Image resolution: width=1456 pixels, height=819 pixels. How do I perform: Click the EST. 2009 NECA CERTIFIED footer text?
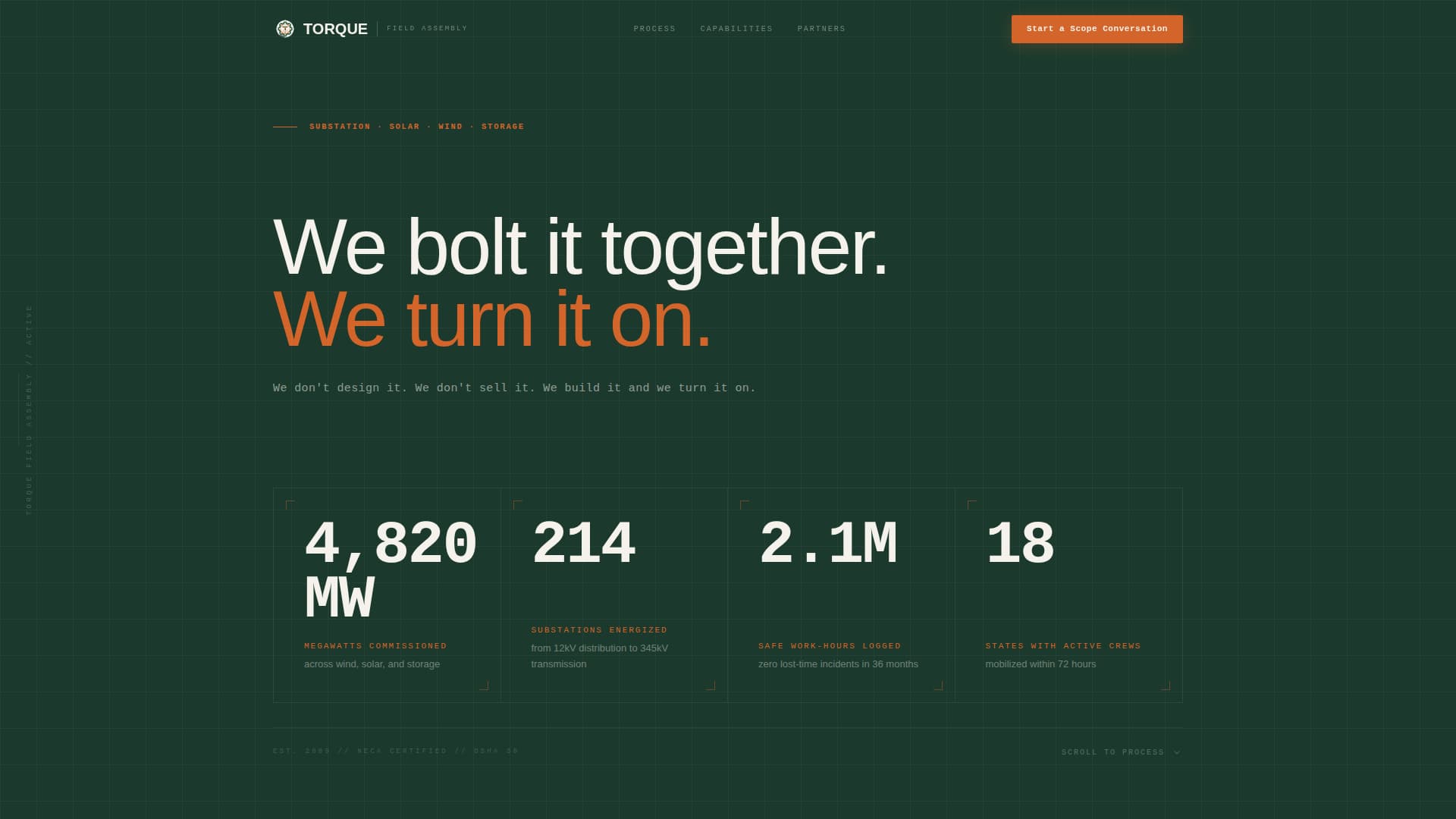[394, 751]
